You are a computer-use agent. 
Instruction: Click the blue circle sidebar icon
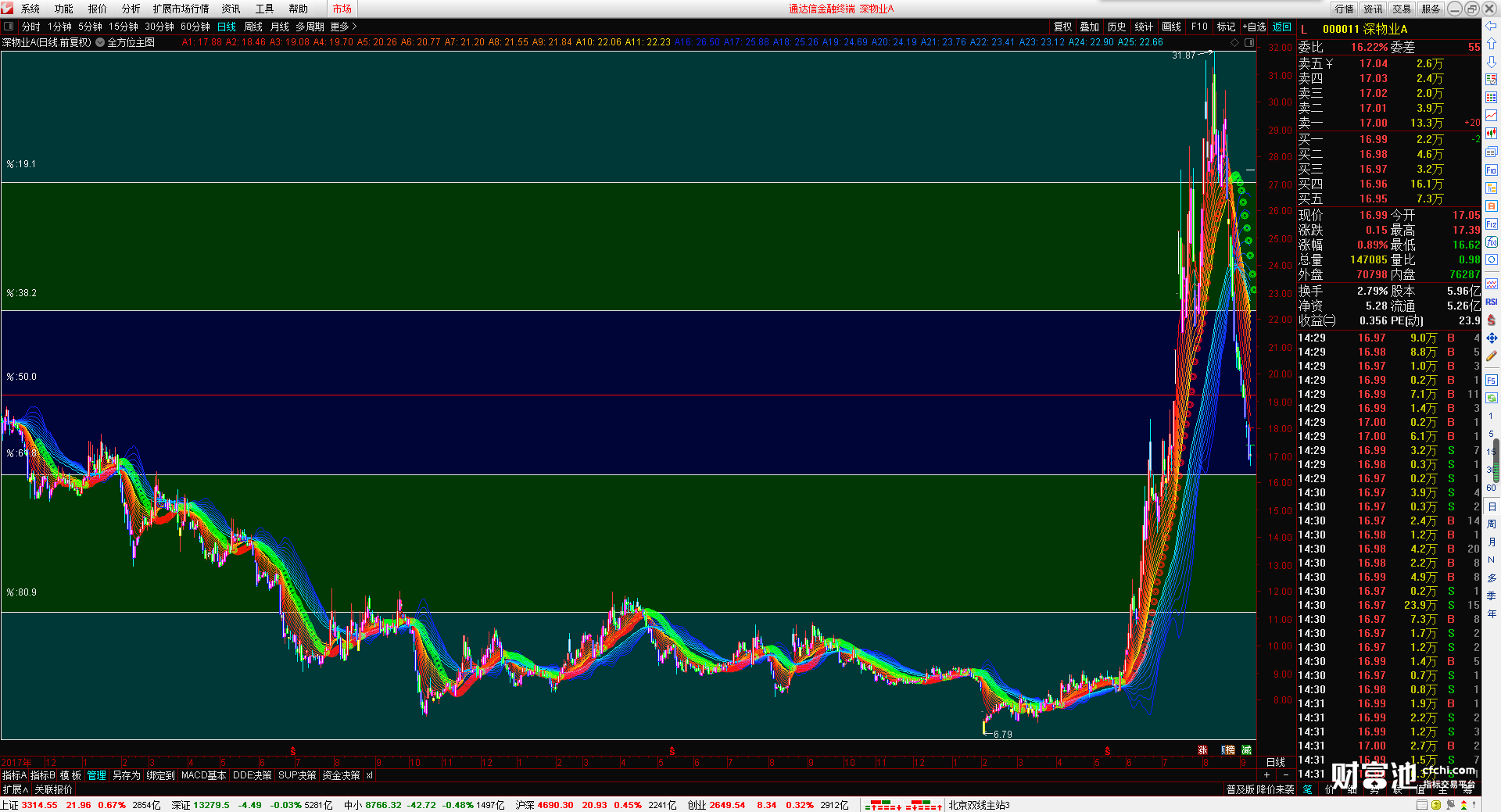pyautogui.click(x=1491, y=259)
